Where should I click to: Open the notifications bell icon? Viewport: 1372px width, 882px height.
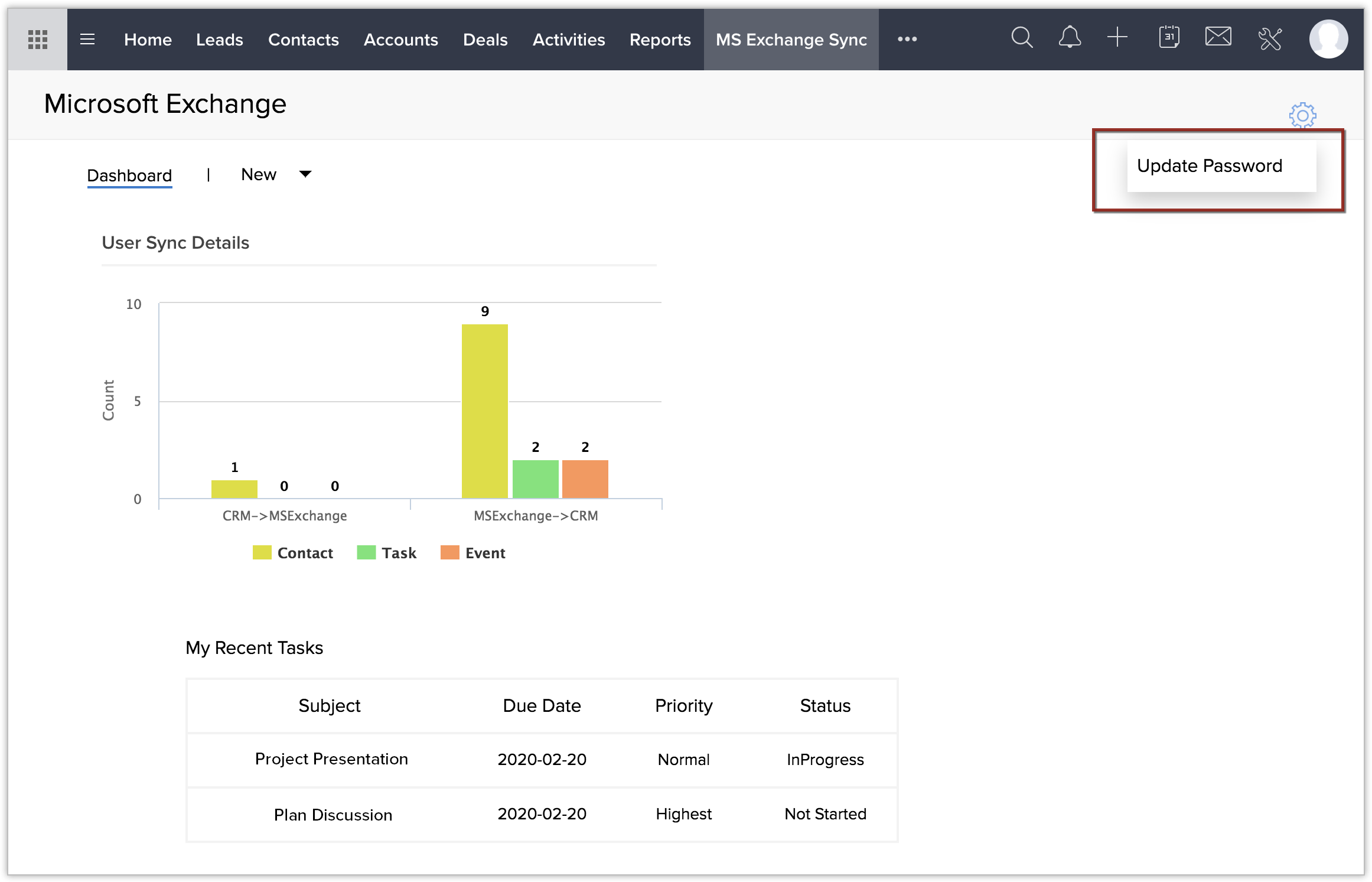pyautogui.click(x=1070, y=38)
